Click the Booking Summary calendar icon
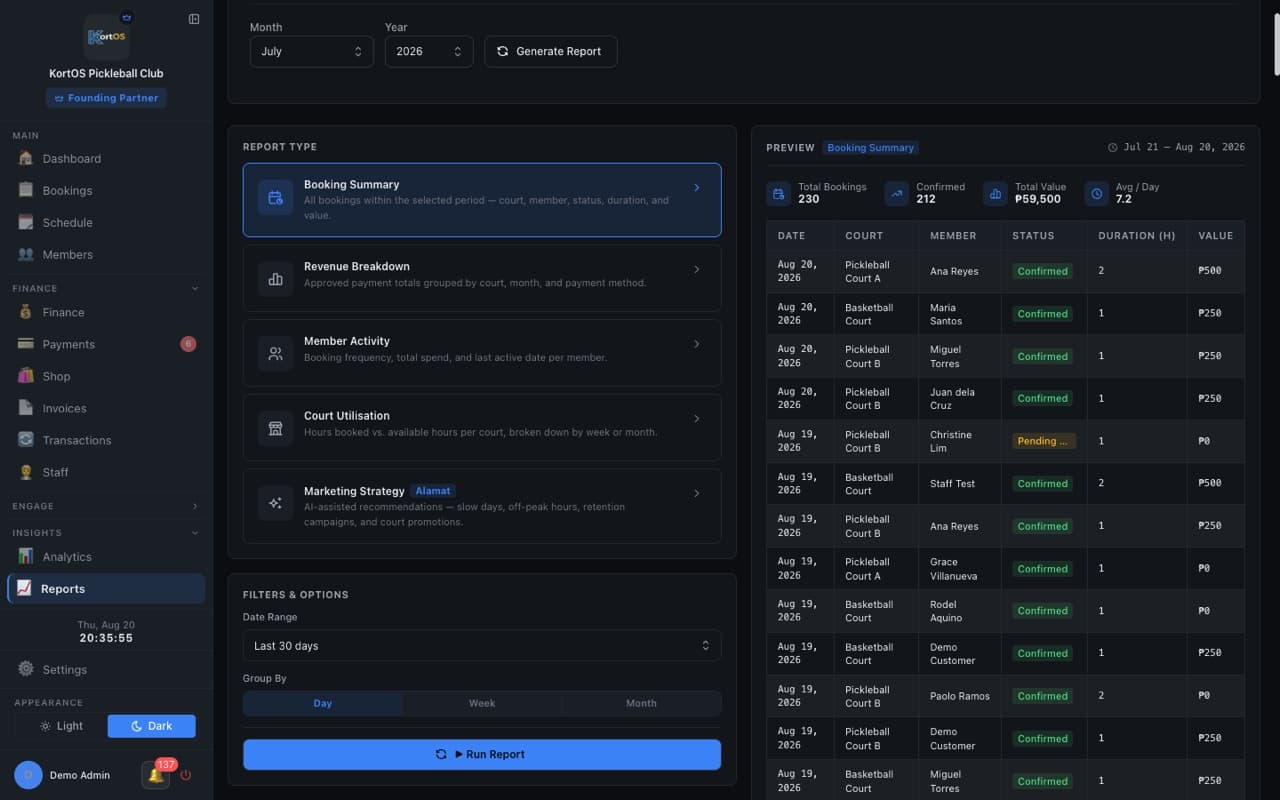This screenshot has width=1280, height=800. pyautogui.click(x=276, y=198)
